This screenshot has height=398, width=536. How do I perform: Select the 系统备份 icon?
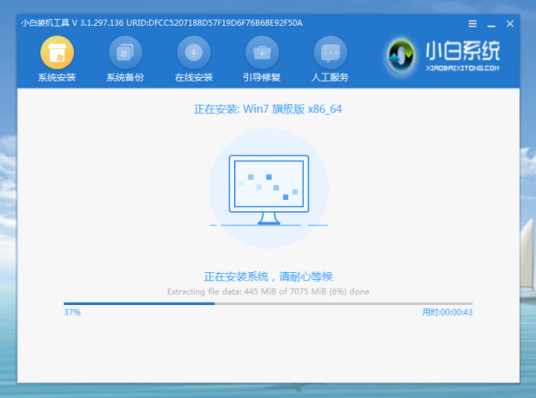click(x=125, y=53)
